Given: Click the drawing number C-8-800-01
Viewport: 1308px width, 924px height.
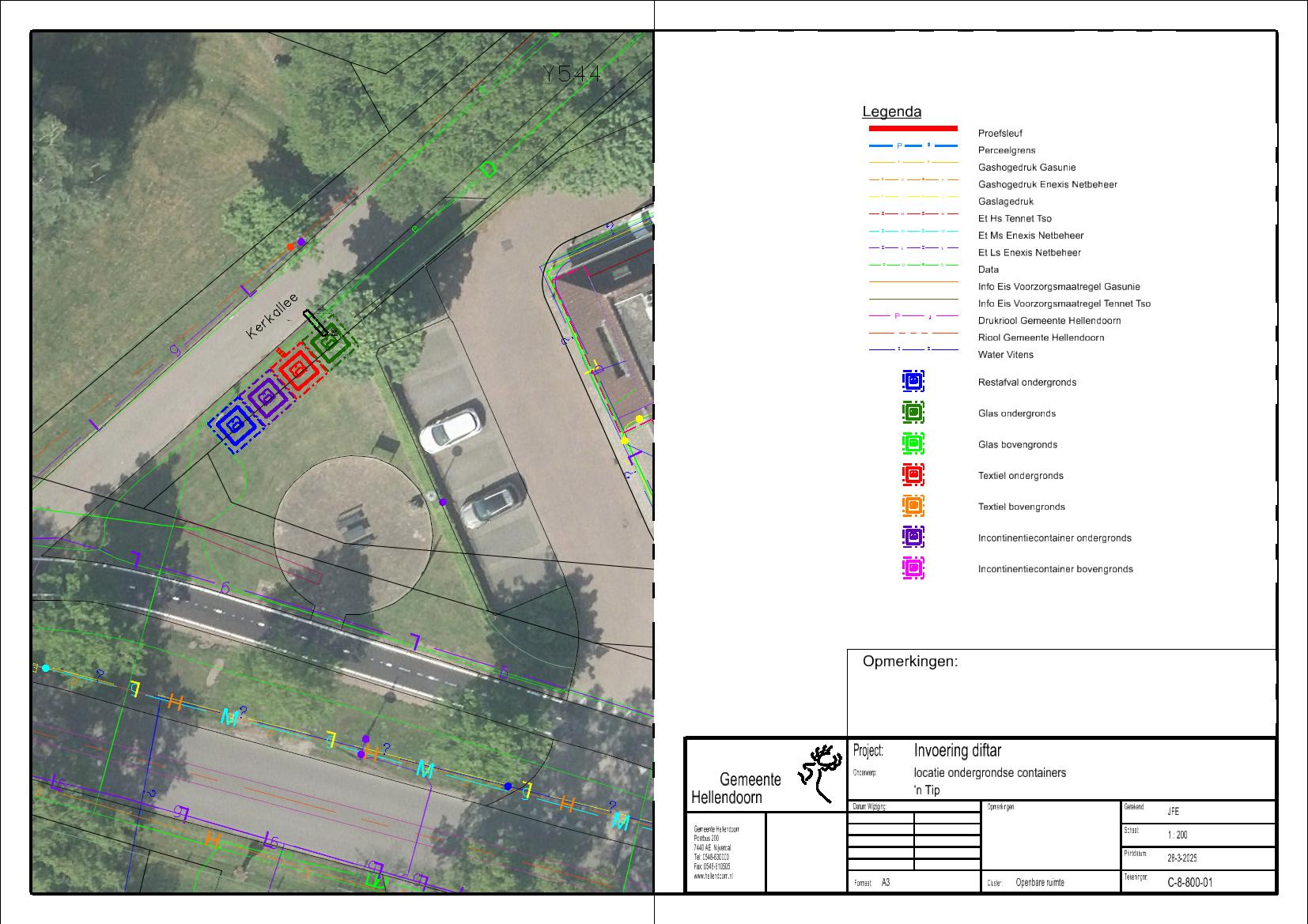Looking at the screenshot, I should [1189, 882].
